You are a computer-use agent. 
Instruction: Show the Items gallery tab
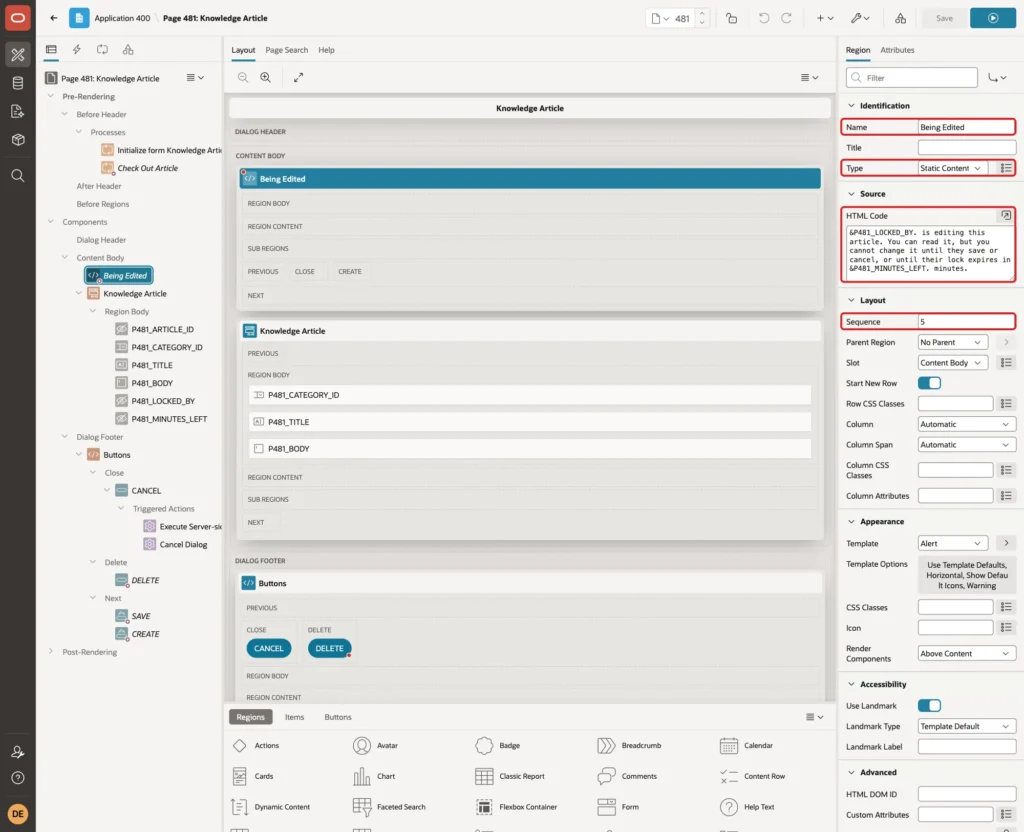pos(295,717)
